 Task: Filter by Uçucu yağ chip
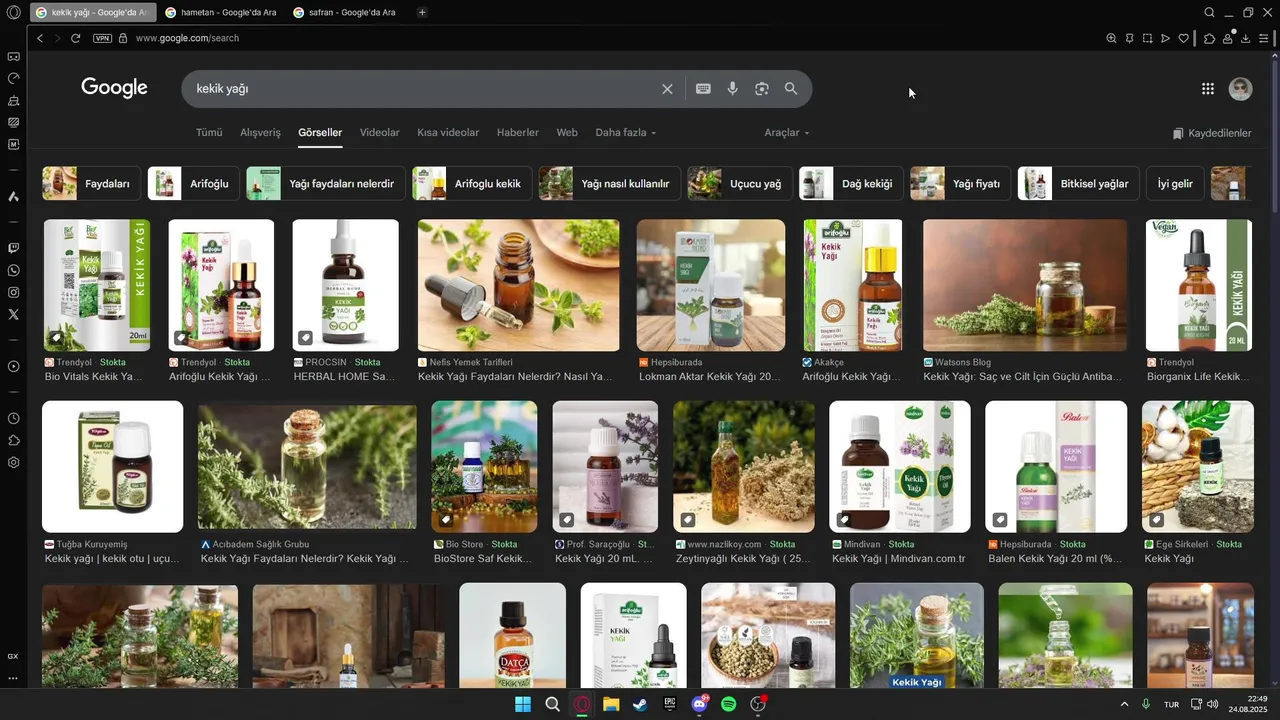click(740, 184)
